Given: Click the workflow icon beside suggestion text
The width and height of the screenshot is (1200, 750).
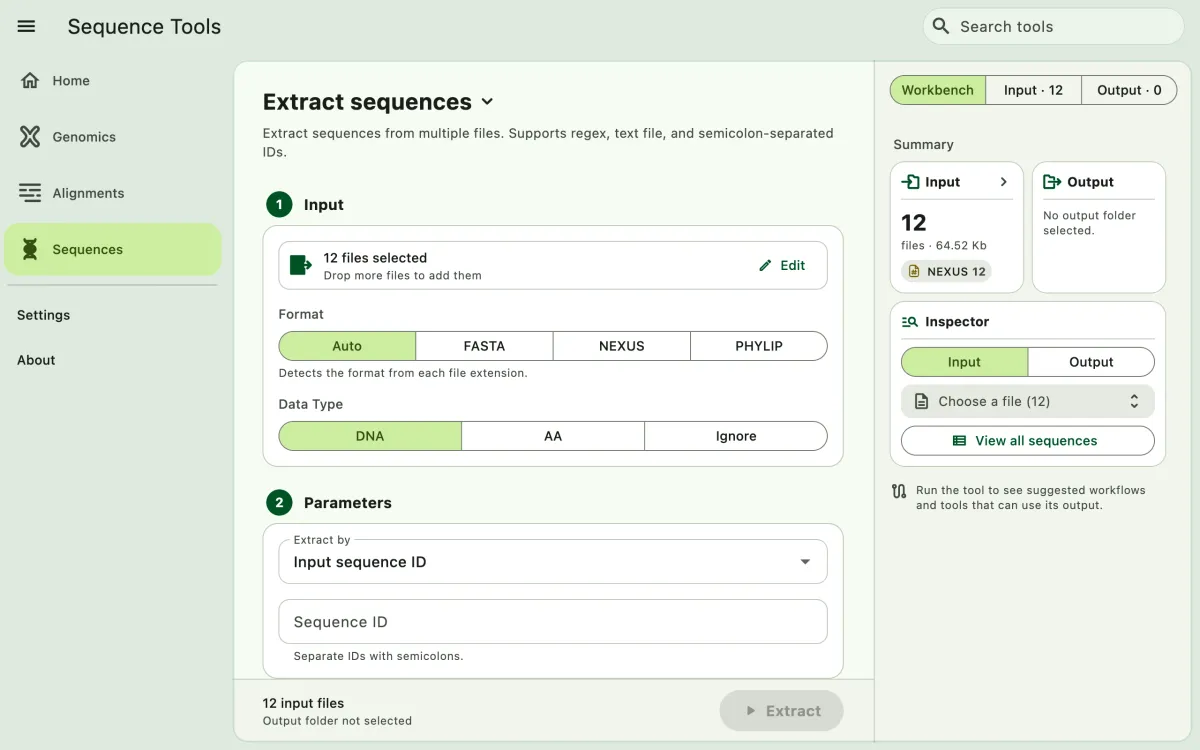Looking at the screenshot, I should click(x=899, y=491).
